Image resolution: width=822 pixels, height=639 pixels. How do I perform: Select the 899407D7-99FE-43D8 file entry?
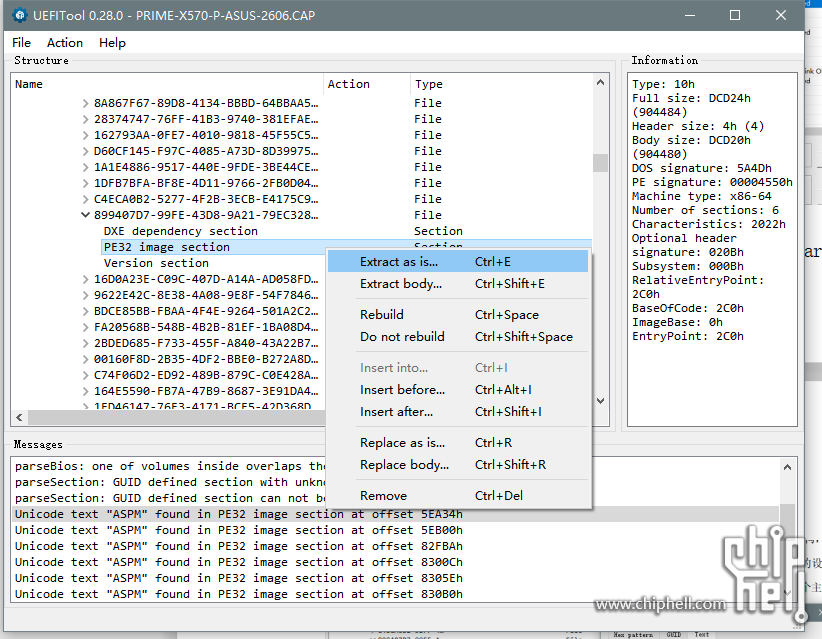click(x=206, y=215)
